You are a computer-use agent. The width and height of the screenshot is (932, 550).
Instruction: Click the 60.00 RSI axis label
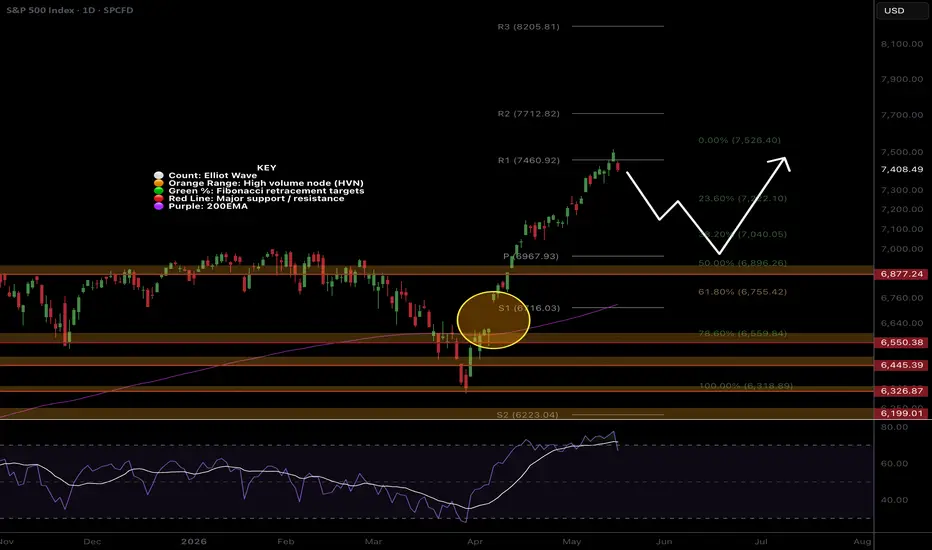[x=894, y=463]
